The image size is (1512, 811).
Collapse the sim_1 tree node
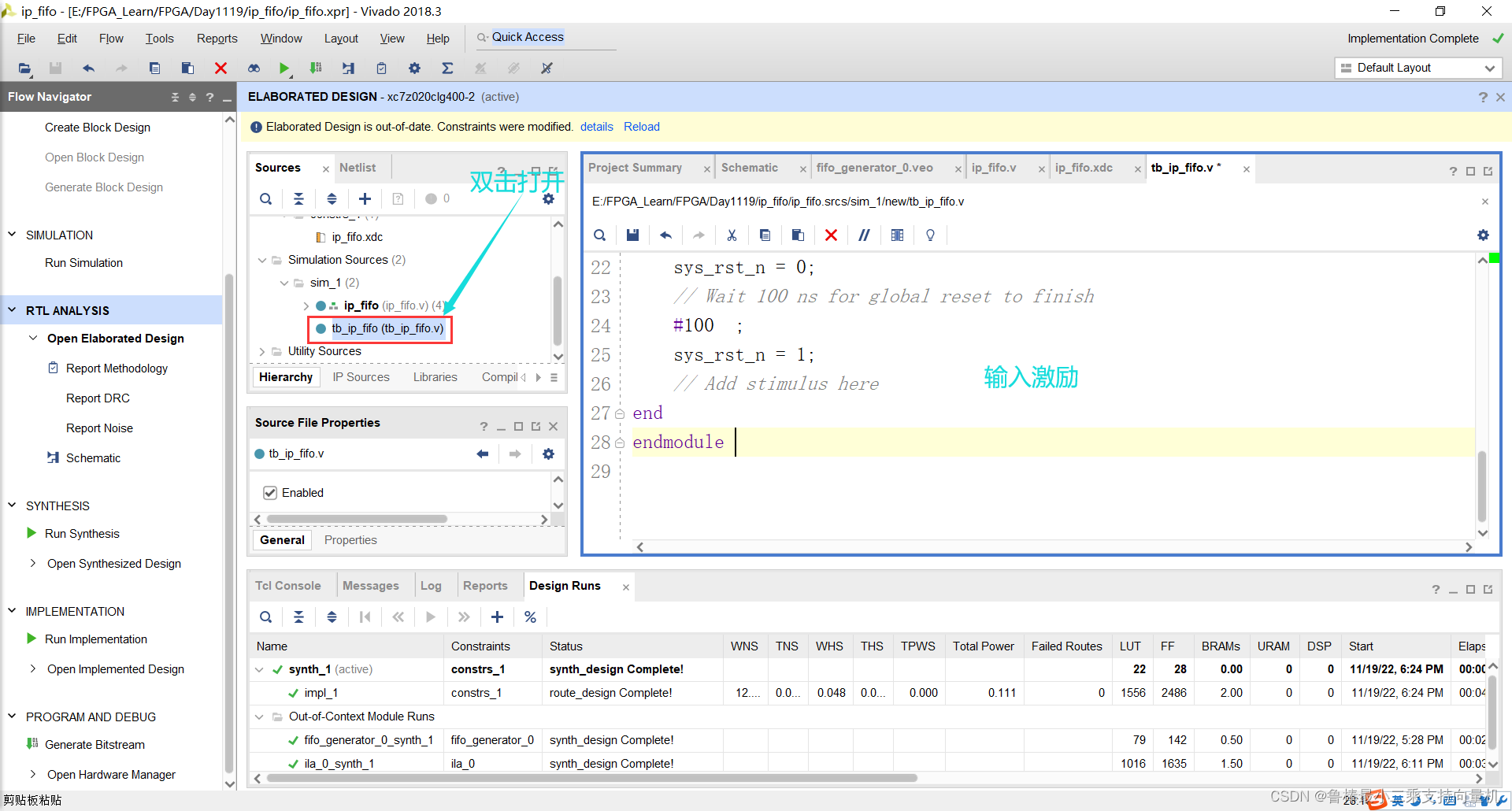284,283
